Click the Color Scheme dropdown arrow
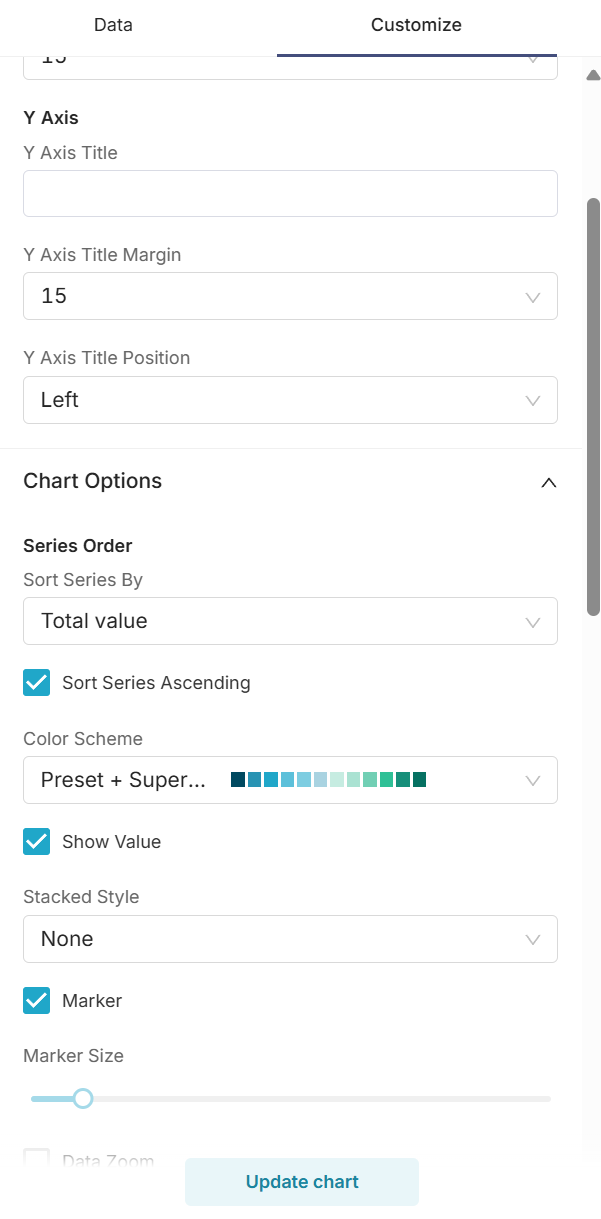The width and height of the screenshot is (601, 1219). click(533, 780)
